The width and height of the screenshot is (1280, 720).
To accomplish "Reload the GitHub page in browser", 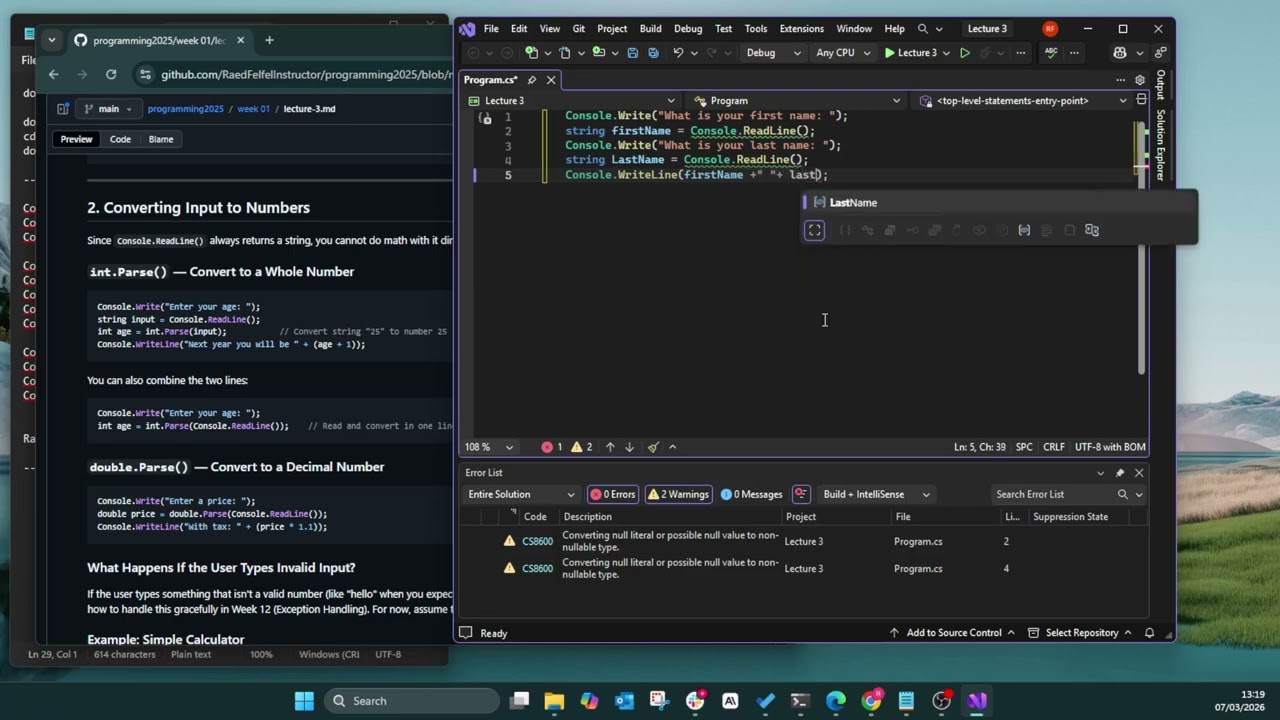I will [111, 74].
